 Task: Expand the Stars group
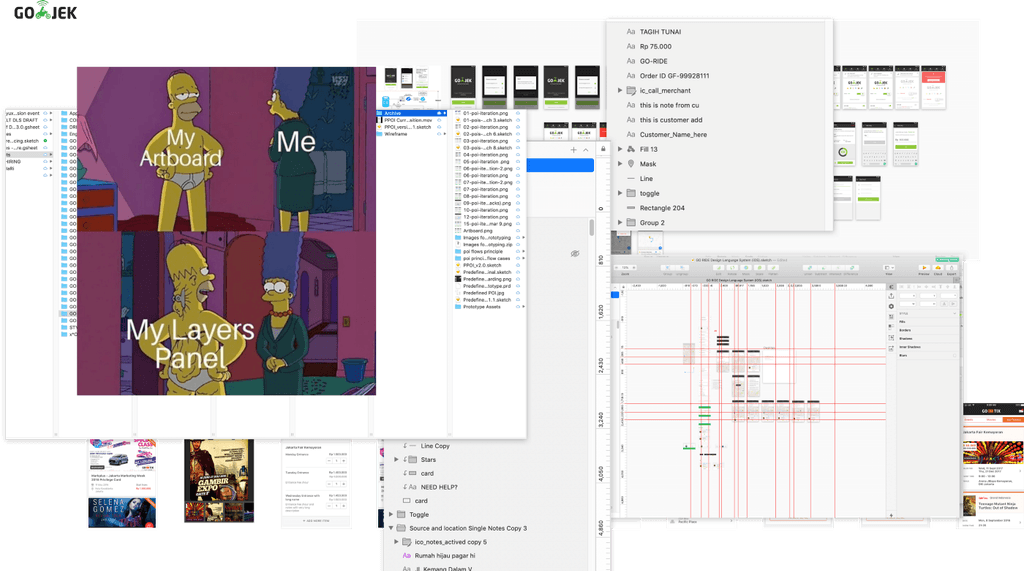point(396,460)
